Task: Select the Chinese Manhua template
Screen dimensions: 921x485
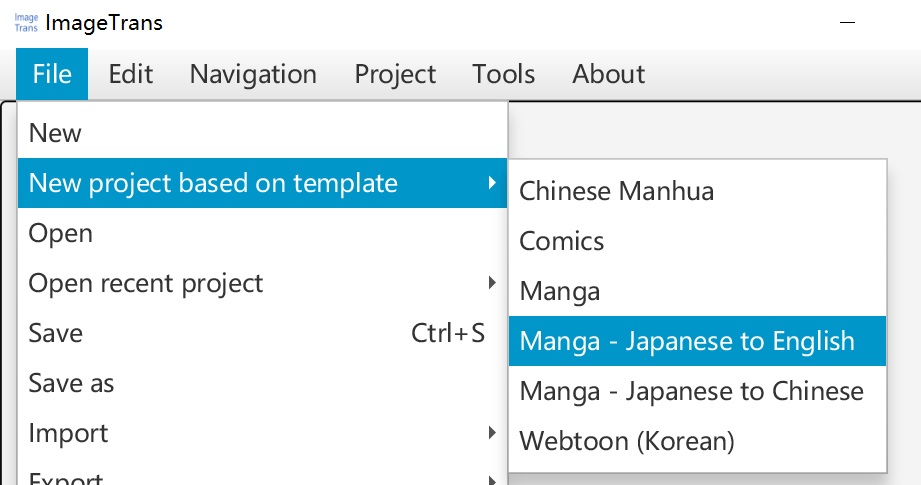Action: (697, 191)
